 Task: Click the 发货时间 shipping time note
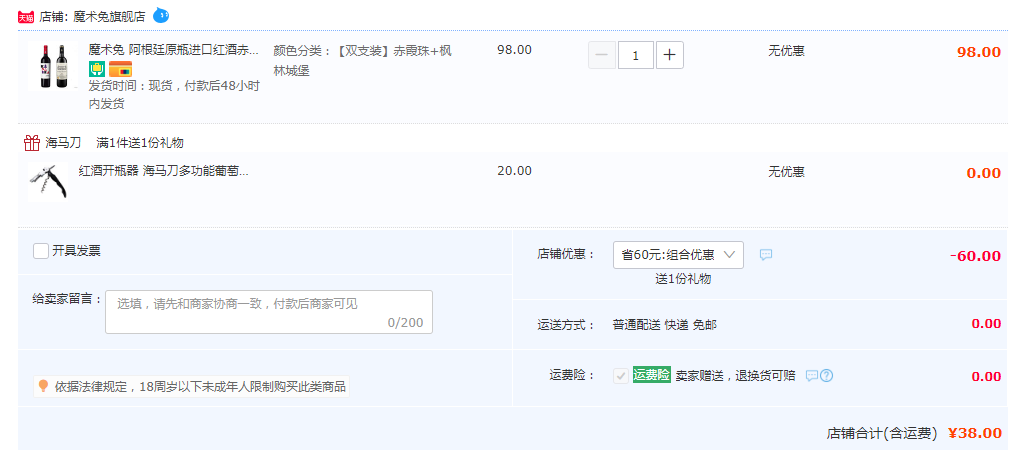coord(174,95)
